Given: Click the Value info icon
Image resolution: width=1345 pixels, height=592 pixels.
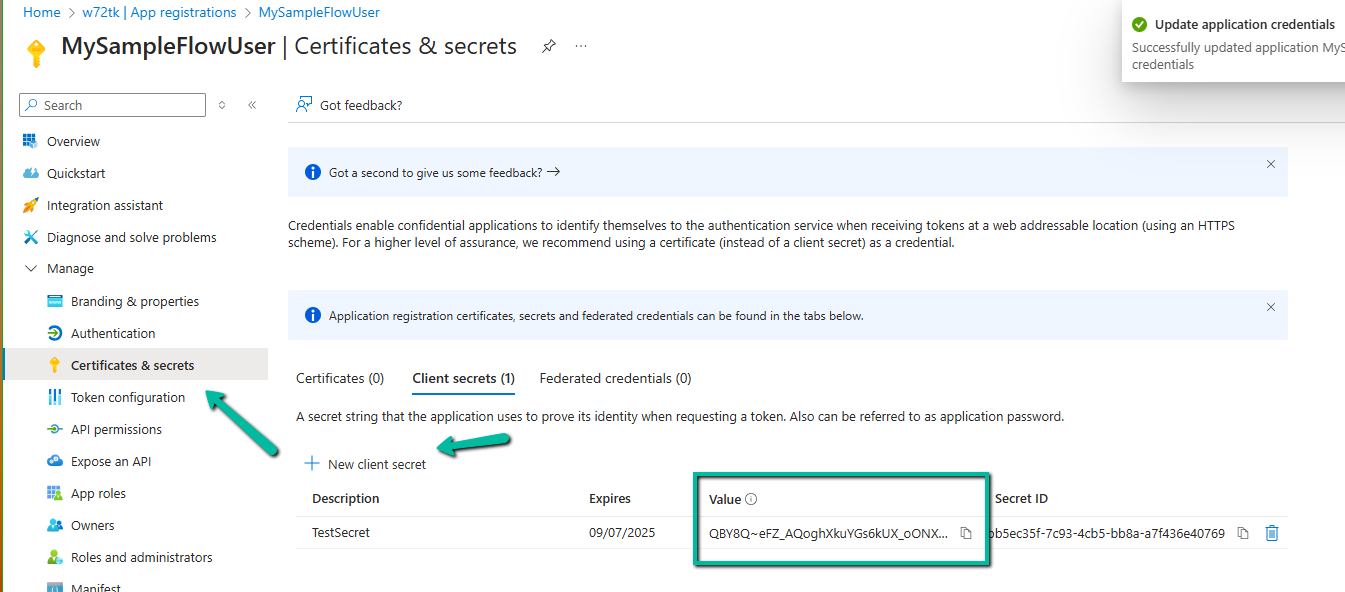Looking at the screenshot, I should tap(752, 499).
